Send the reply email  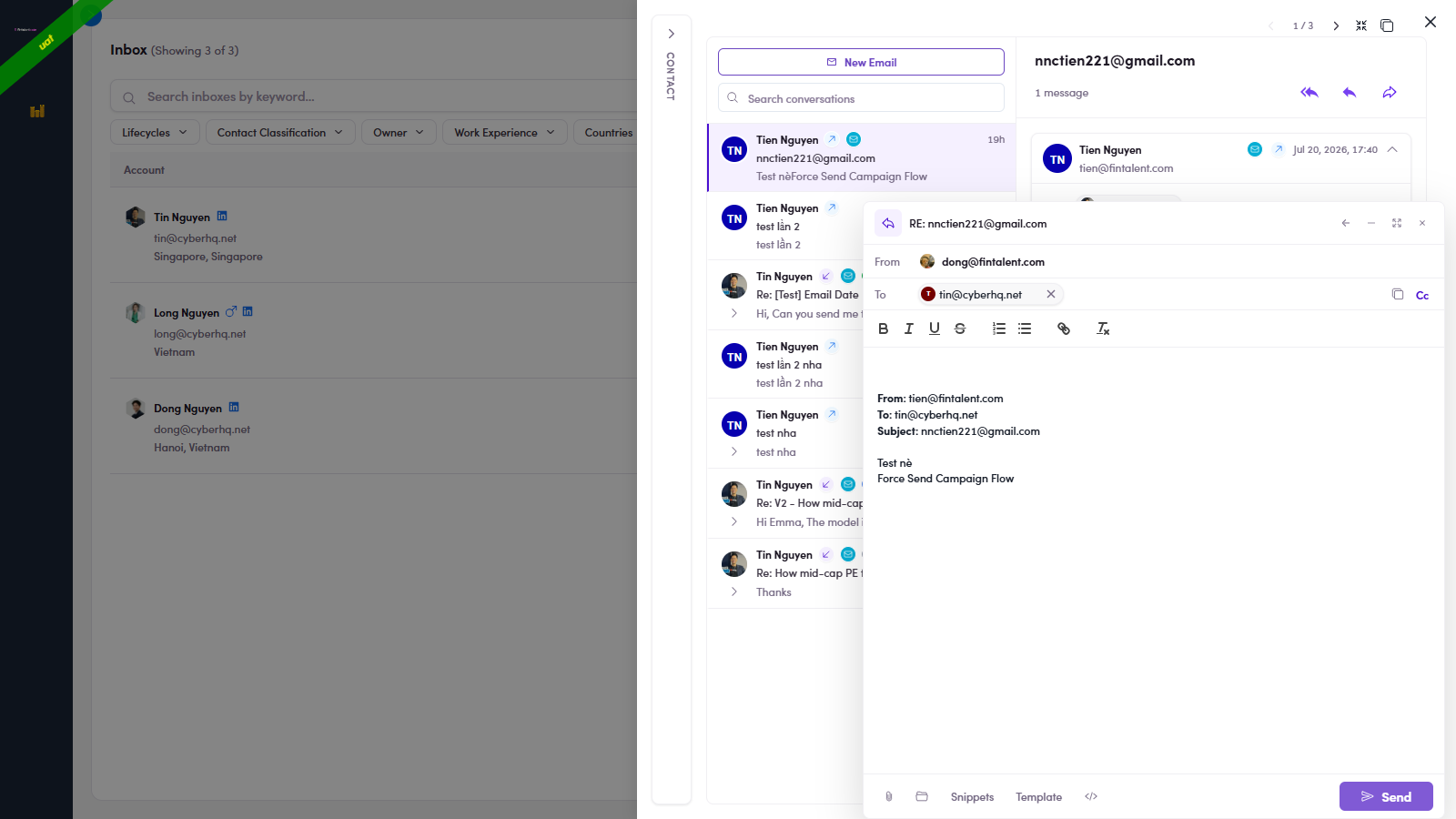point(1386,796)
